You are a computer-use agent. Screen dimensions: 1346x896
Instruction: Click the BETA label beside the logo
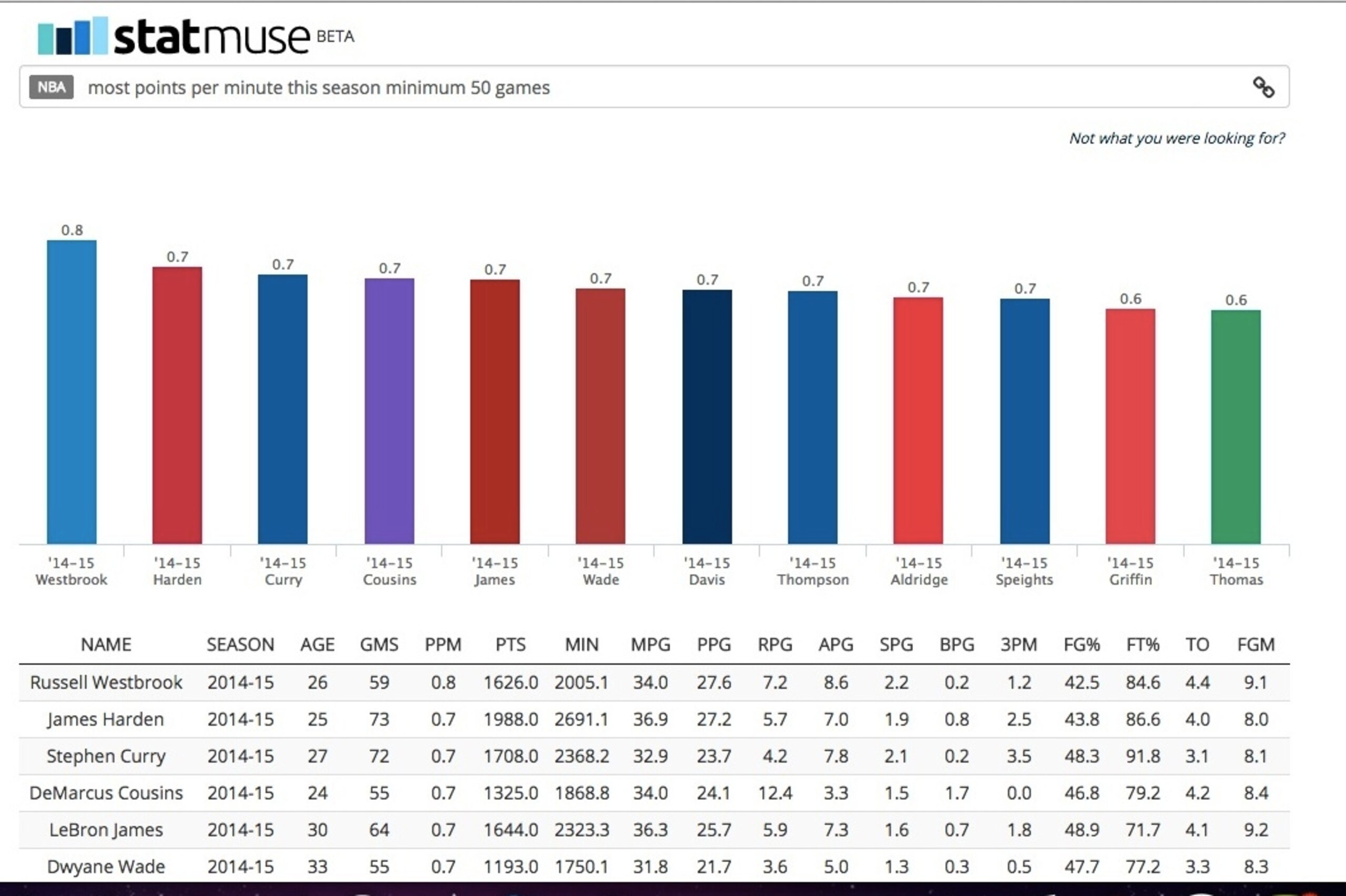point(335,37)
